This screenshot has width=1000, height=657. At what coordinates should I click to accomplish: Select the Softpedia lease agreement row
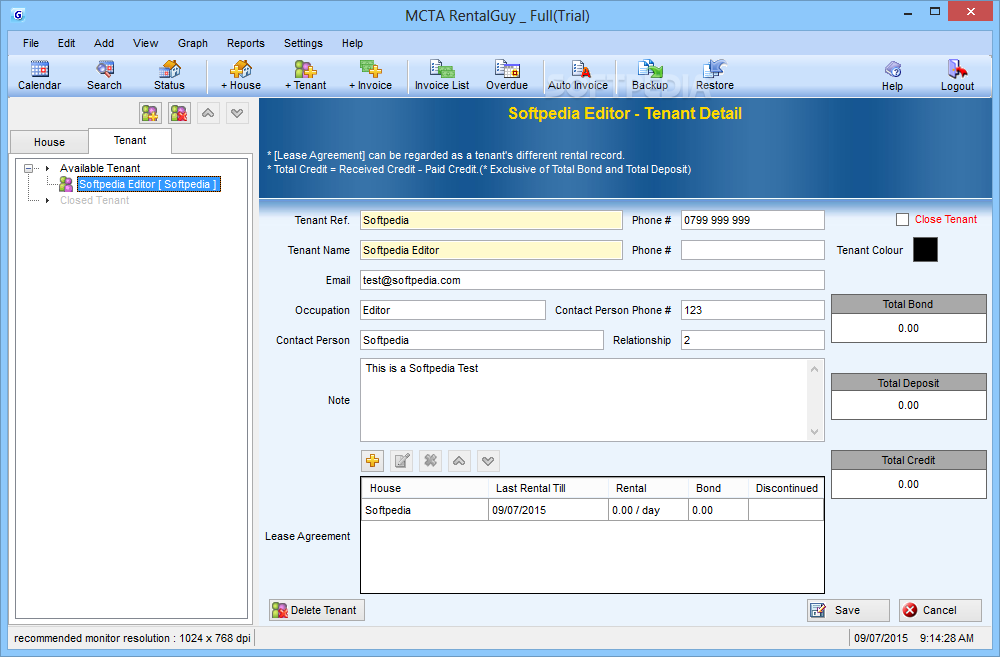[x=592, y=510]
